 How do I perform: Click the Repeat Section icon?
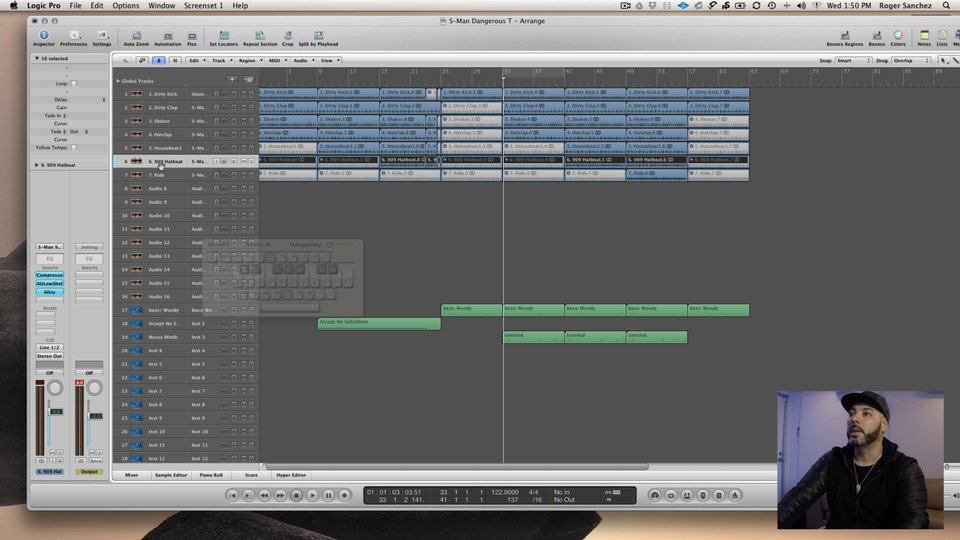260,38
